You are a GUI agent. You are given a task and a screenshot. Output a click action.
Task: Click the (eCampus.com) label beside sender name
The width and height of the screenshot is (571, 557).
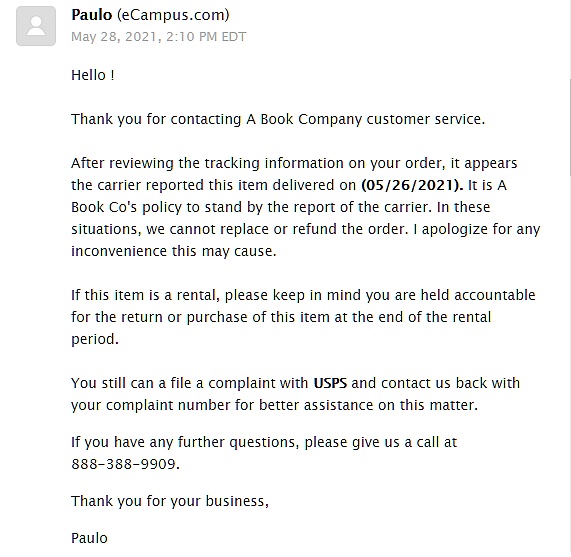pyautogui.click(x=173, y=15)
